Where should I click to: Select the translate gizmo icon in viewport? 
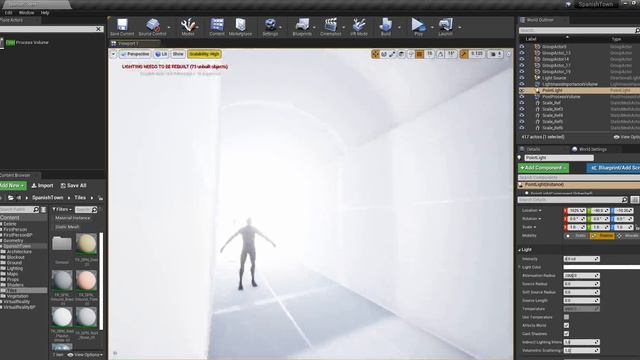pyautogui.click(x=376, y=54)
